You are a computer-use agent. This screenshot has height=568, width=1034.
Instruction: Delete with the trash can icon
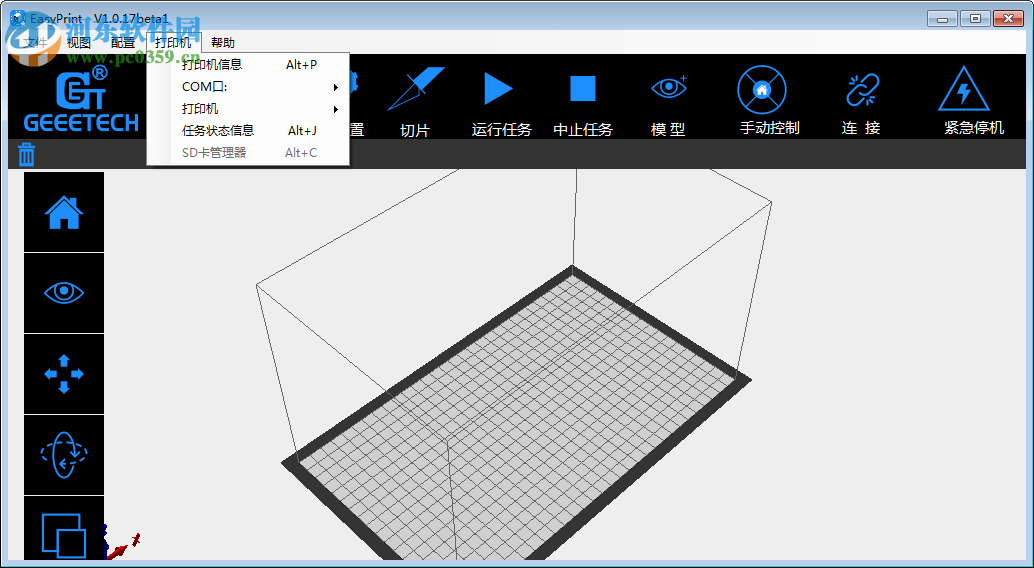coord(26,154)
